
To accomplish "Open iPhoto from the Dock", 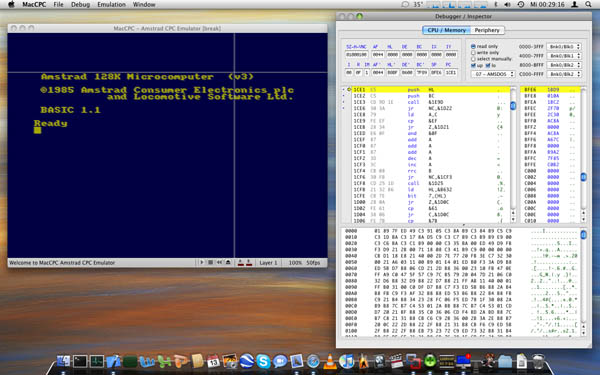I will click(x=230, y=361).
